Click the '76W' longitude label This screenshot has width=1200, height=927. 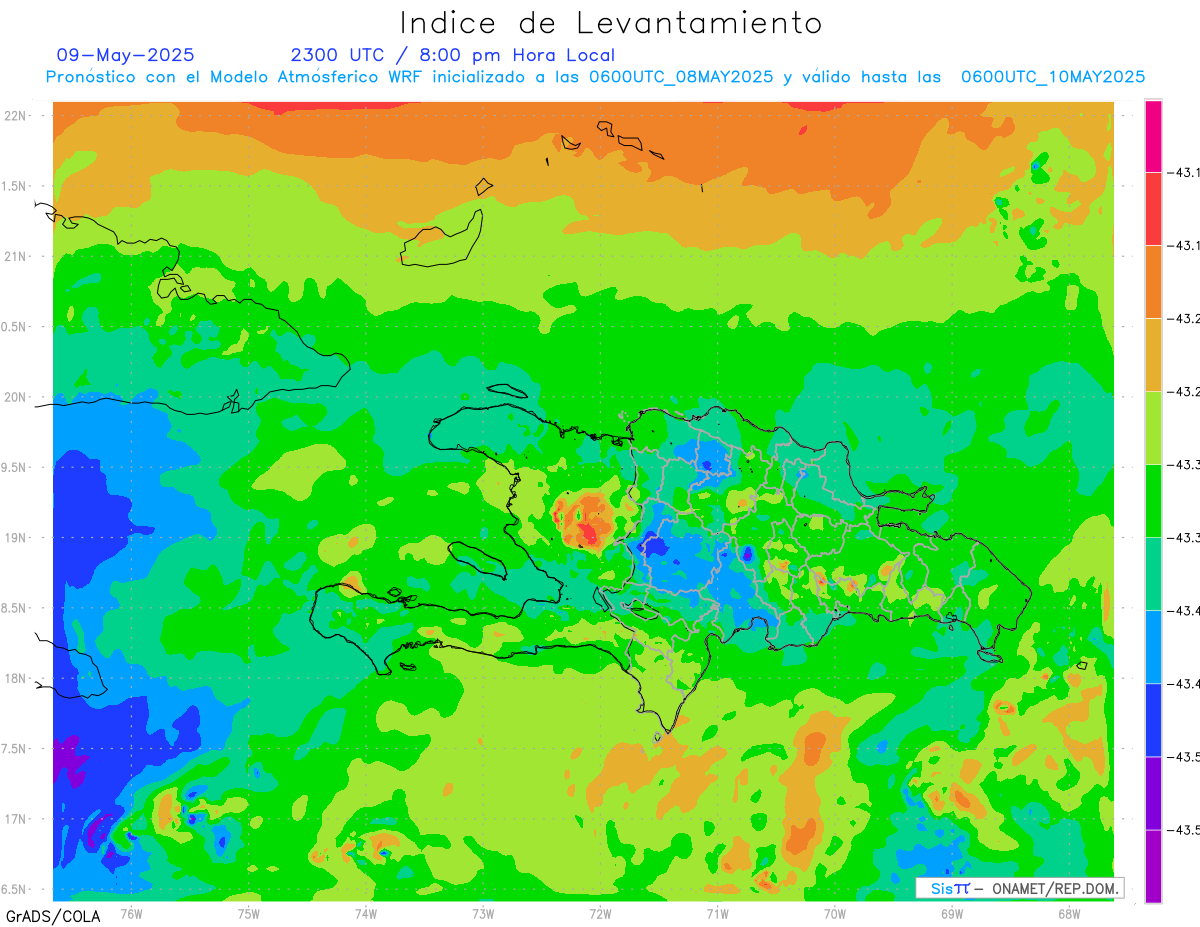131,914
